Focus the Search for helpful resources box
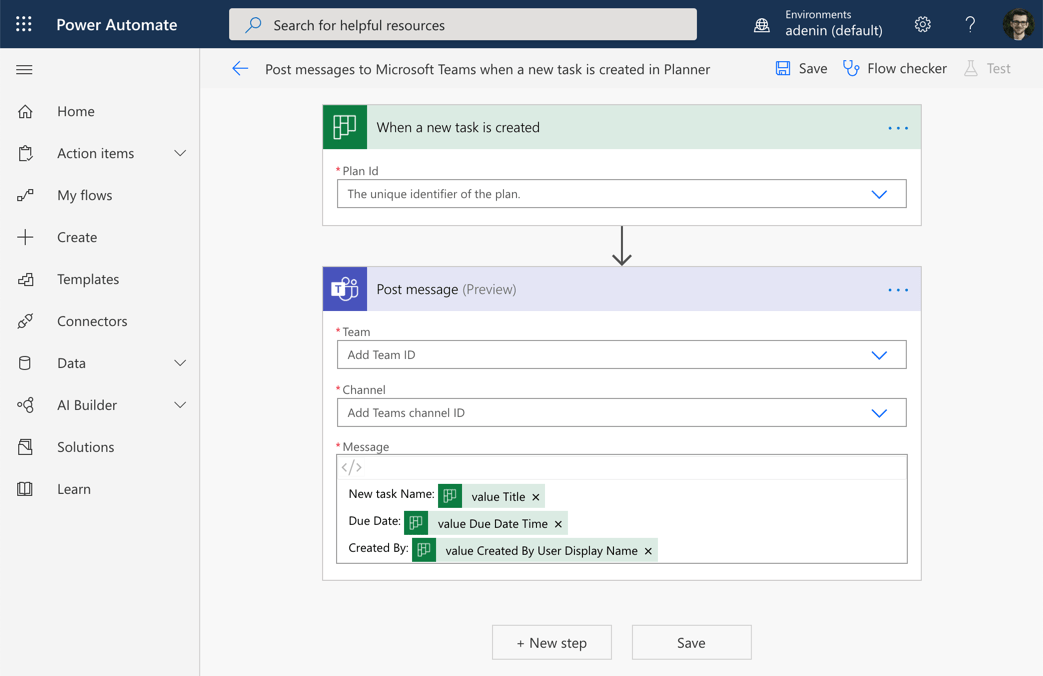1043x676 pixels. coord(463,25)
